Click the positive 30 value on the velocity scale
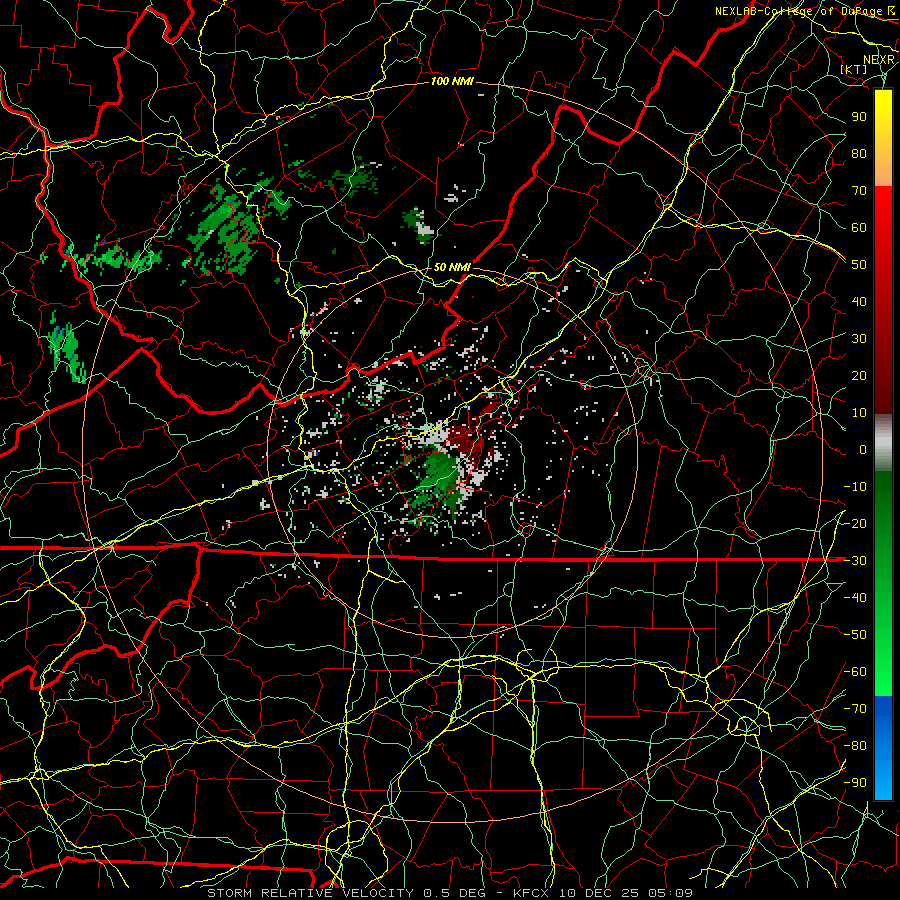 (x=859, y=339)
